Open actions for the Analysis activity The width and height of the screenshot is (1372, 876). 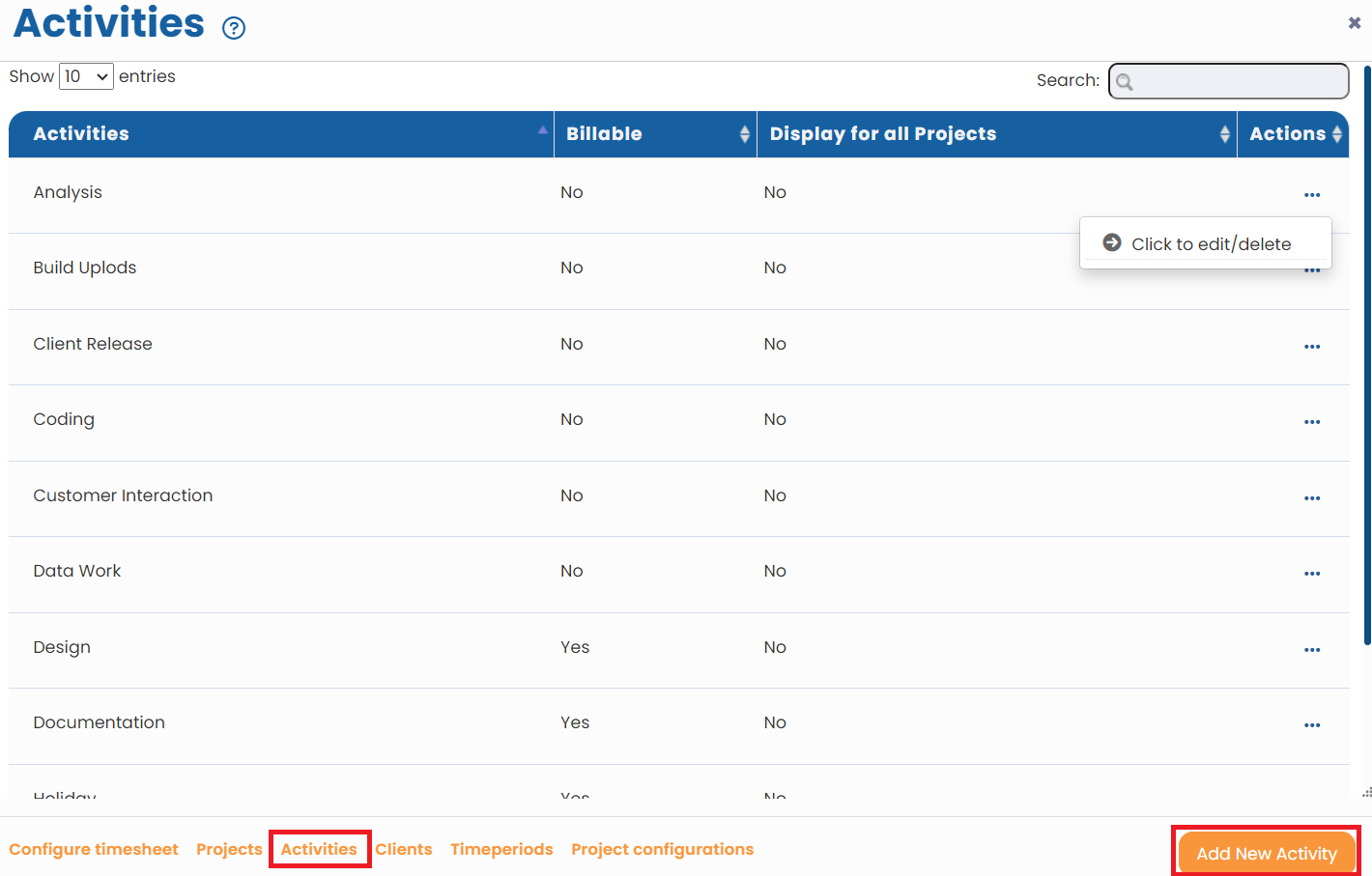pos(1312,195)
